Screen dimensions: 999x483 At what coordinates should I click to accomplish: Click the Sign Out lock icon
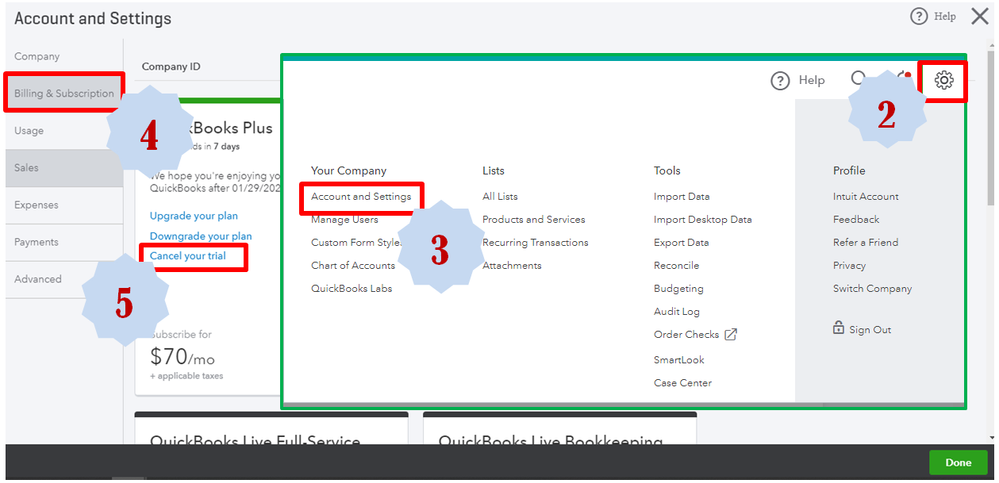coord(838,328)
